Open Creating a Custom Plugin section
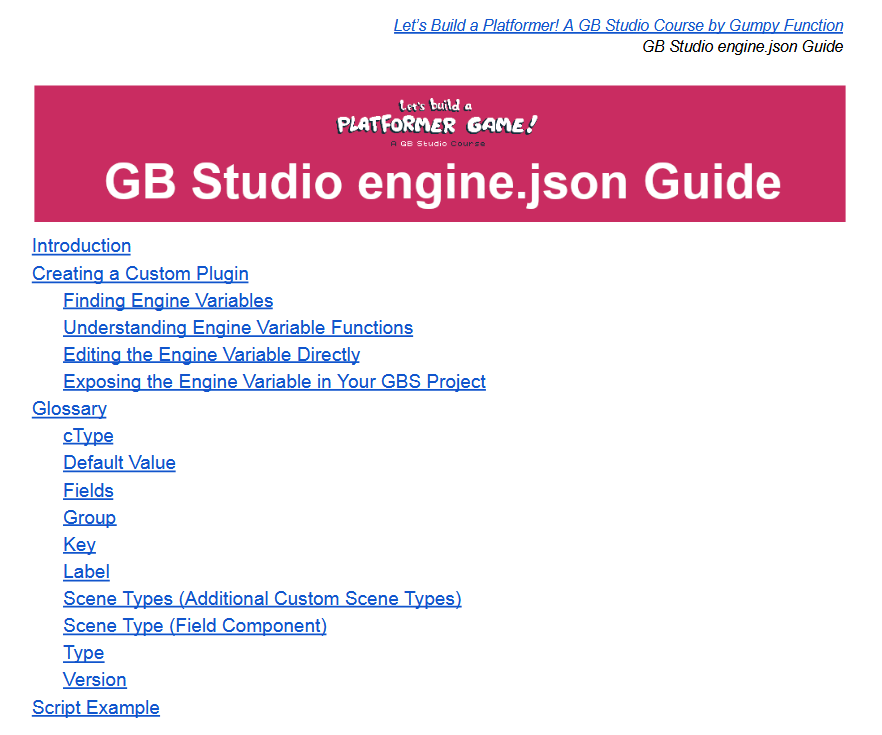The height and width of the screenshot is (735, 882). click(x=140, y=273)
